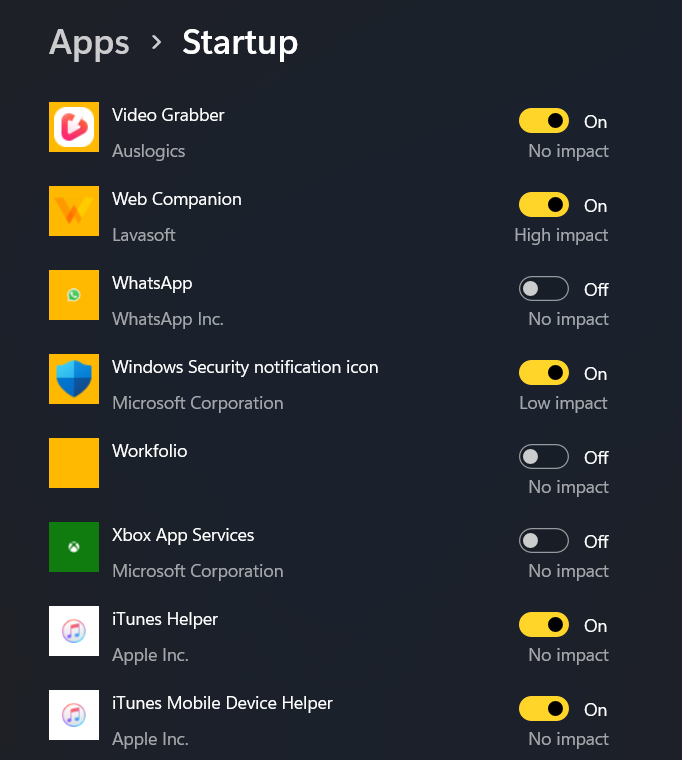Enable WhatsApp startup toggle

click(x=544, y=288)
